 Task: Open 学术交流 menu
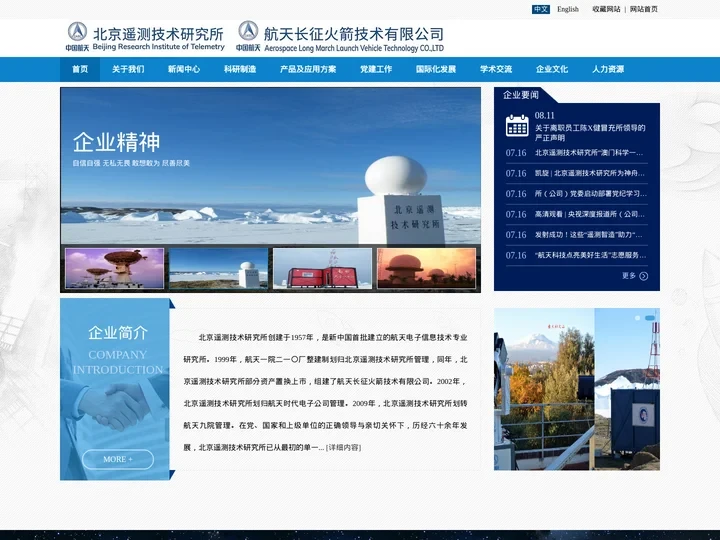coord(496,69)
